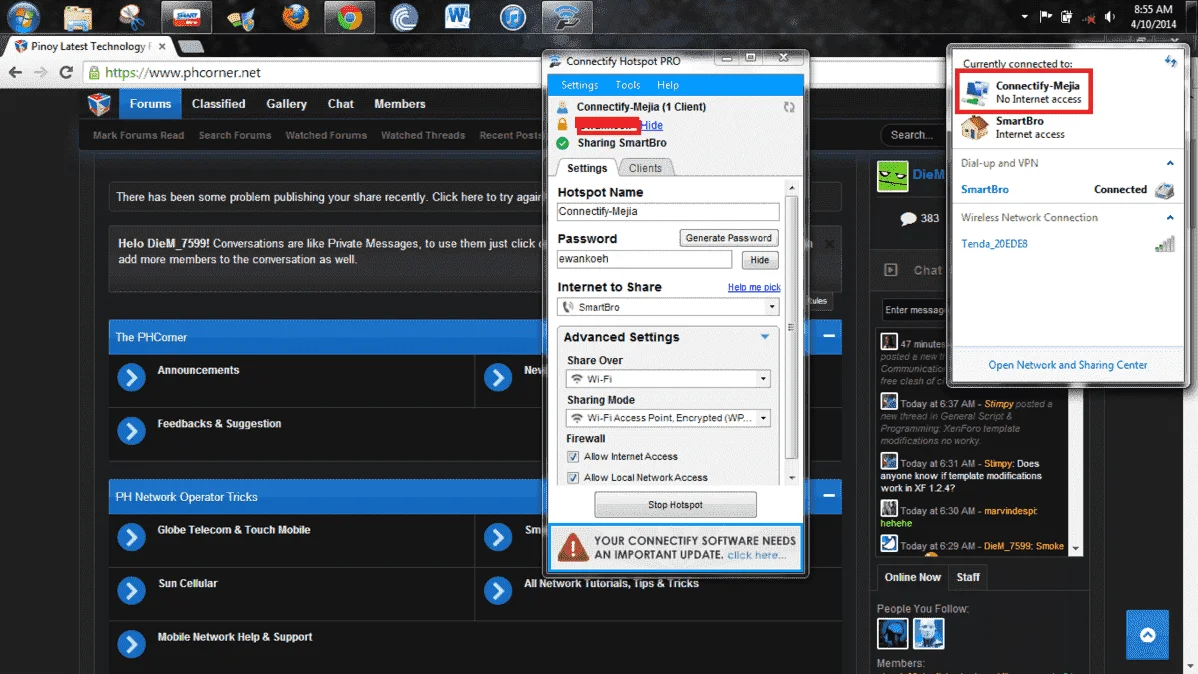Click the PHCorner site logo

(x=99, y=104)
